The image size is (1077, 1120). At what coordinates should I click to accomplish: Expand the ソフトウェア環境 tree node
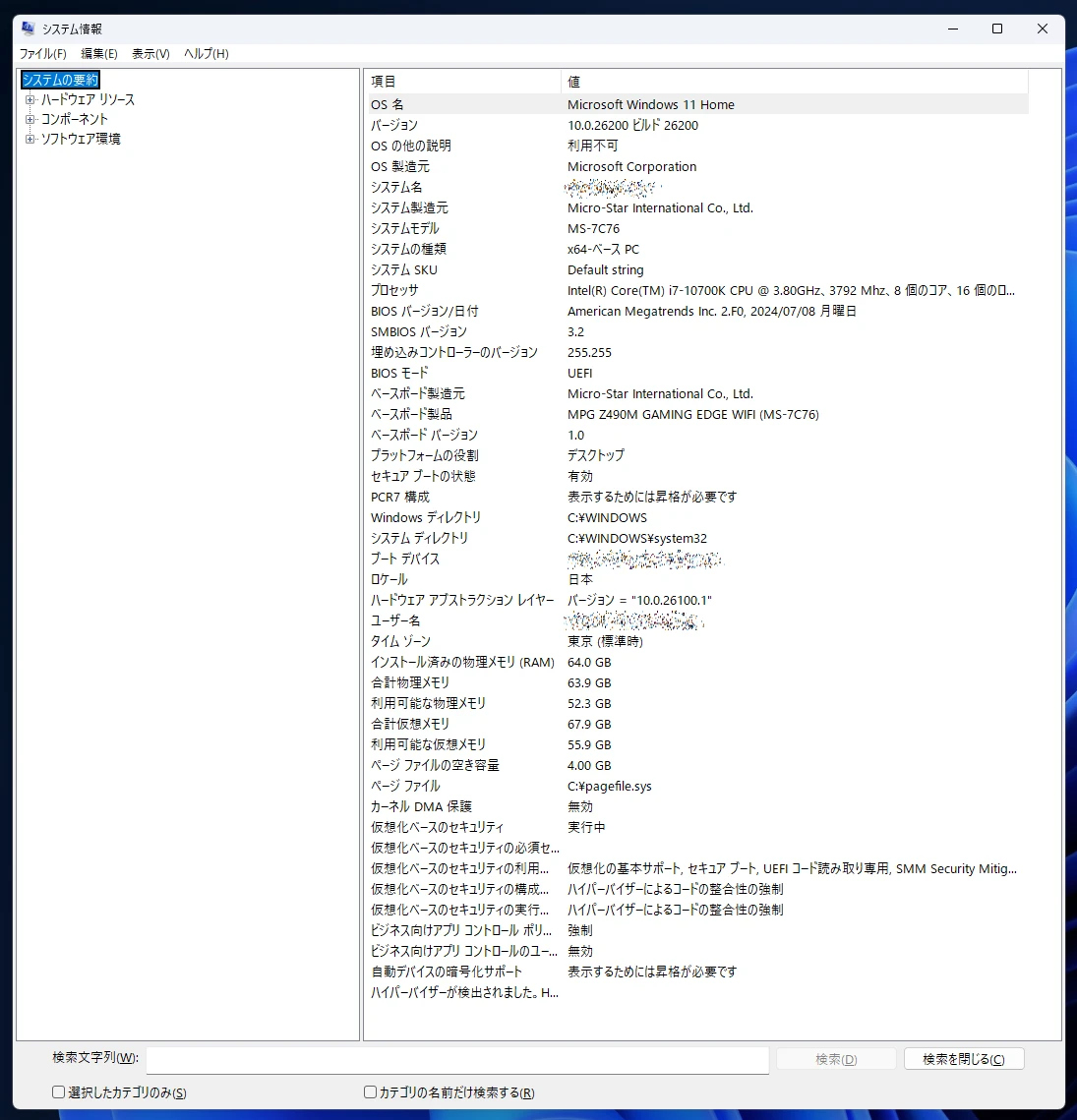coord(30,139)
